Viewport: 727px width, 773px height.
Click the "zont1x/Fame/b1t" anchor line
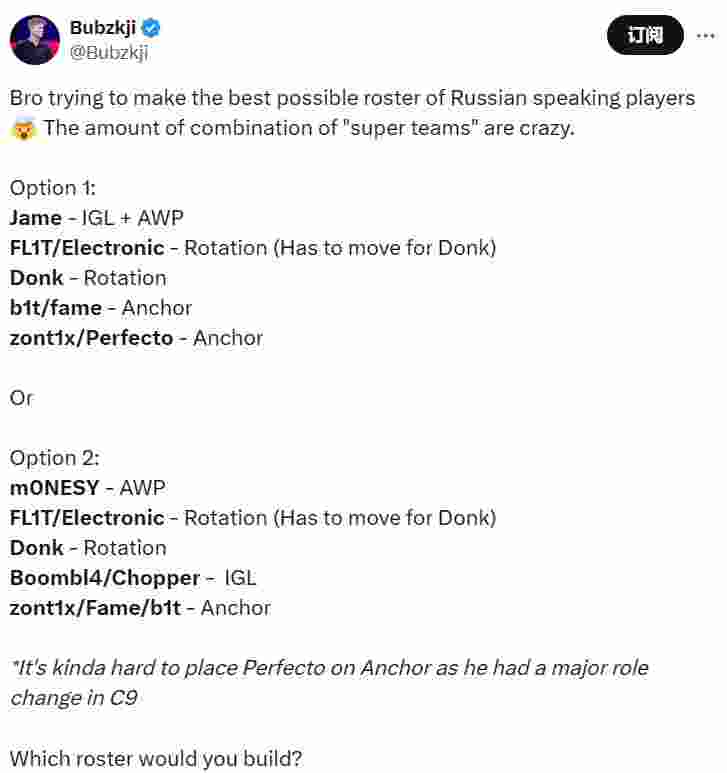pyautogui.click(x=96, y=608)
